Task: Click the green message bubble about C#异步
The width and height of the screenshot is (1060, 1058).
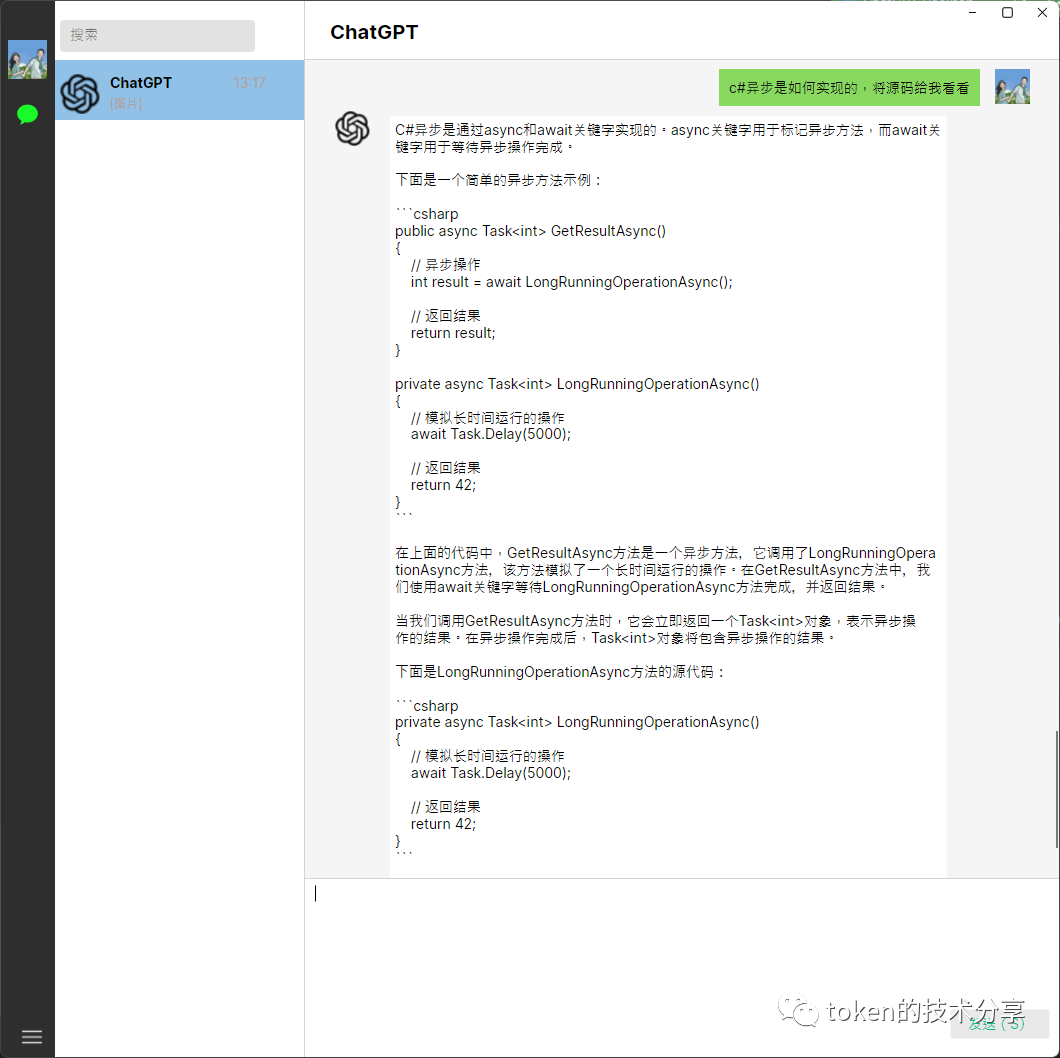Action: tap(848, 88)
